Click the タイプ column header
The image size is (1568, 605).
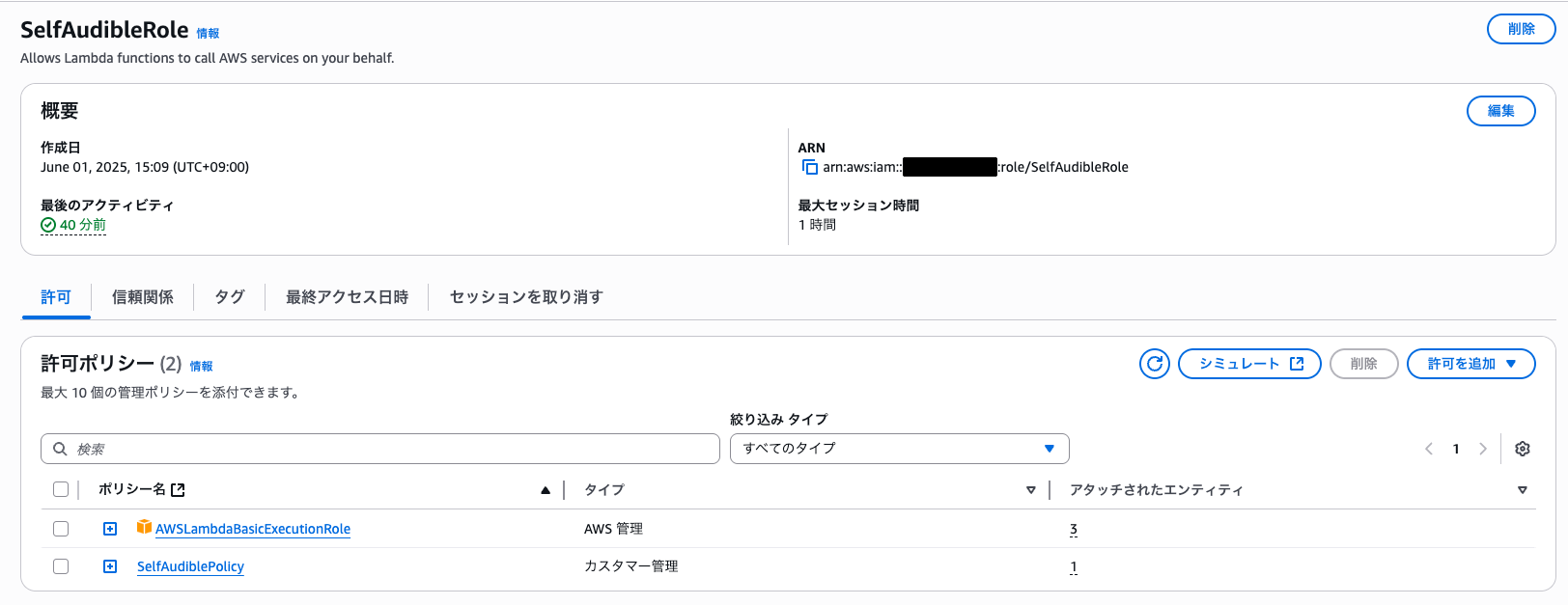pos(604,490)
